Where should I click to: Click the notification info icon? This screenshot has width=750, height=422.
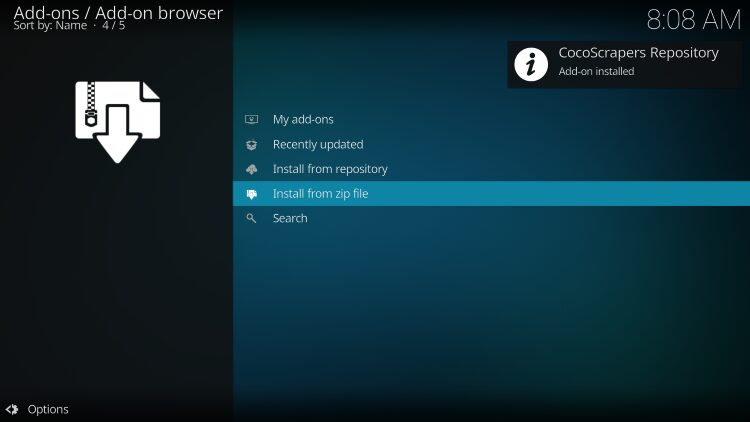(x=531, y=64)
